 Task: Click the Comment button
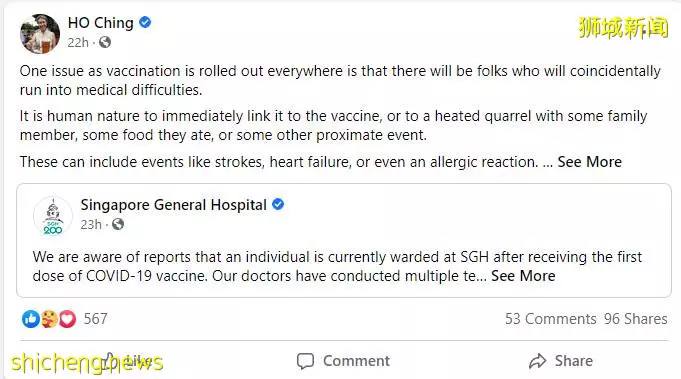pos(343,361)
